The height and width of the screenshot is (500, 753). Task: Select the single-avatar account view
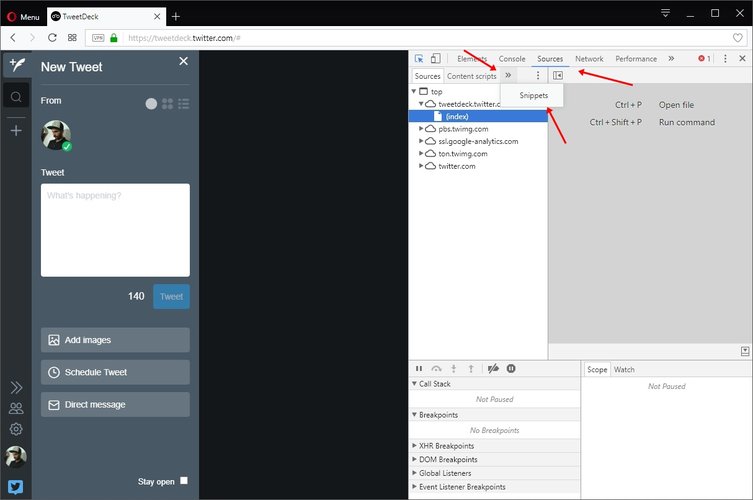[151, 104]
